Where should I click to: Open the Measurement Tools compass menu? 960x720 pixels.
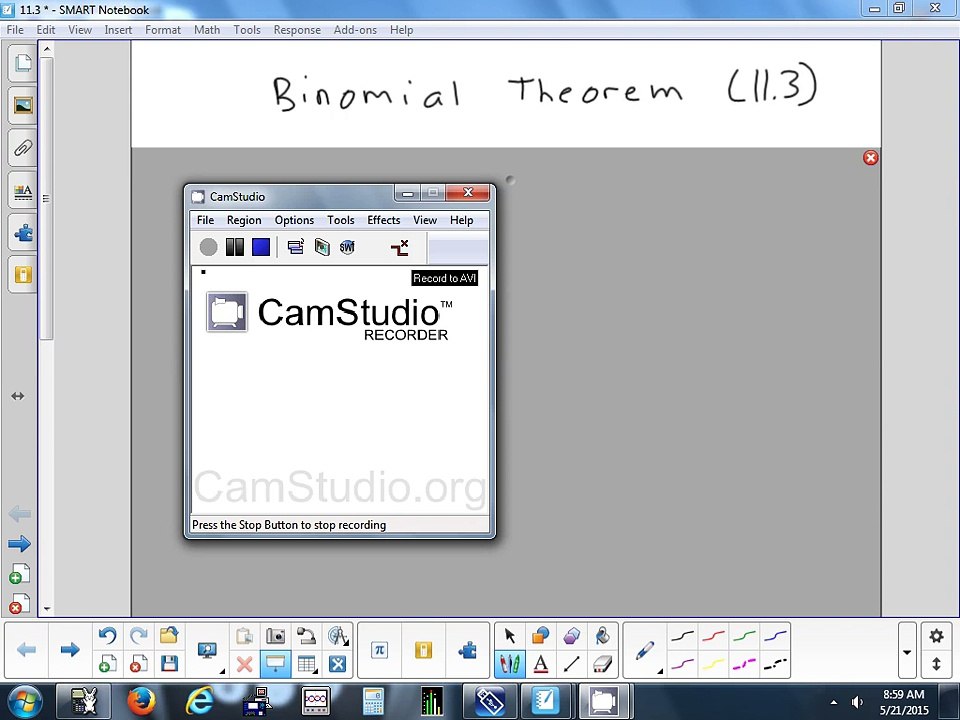[x=337, y=636]
